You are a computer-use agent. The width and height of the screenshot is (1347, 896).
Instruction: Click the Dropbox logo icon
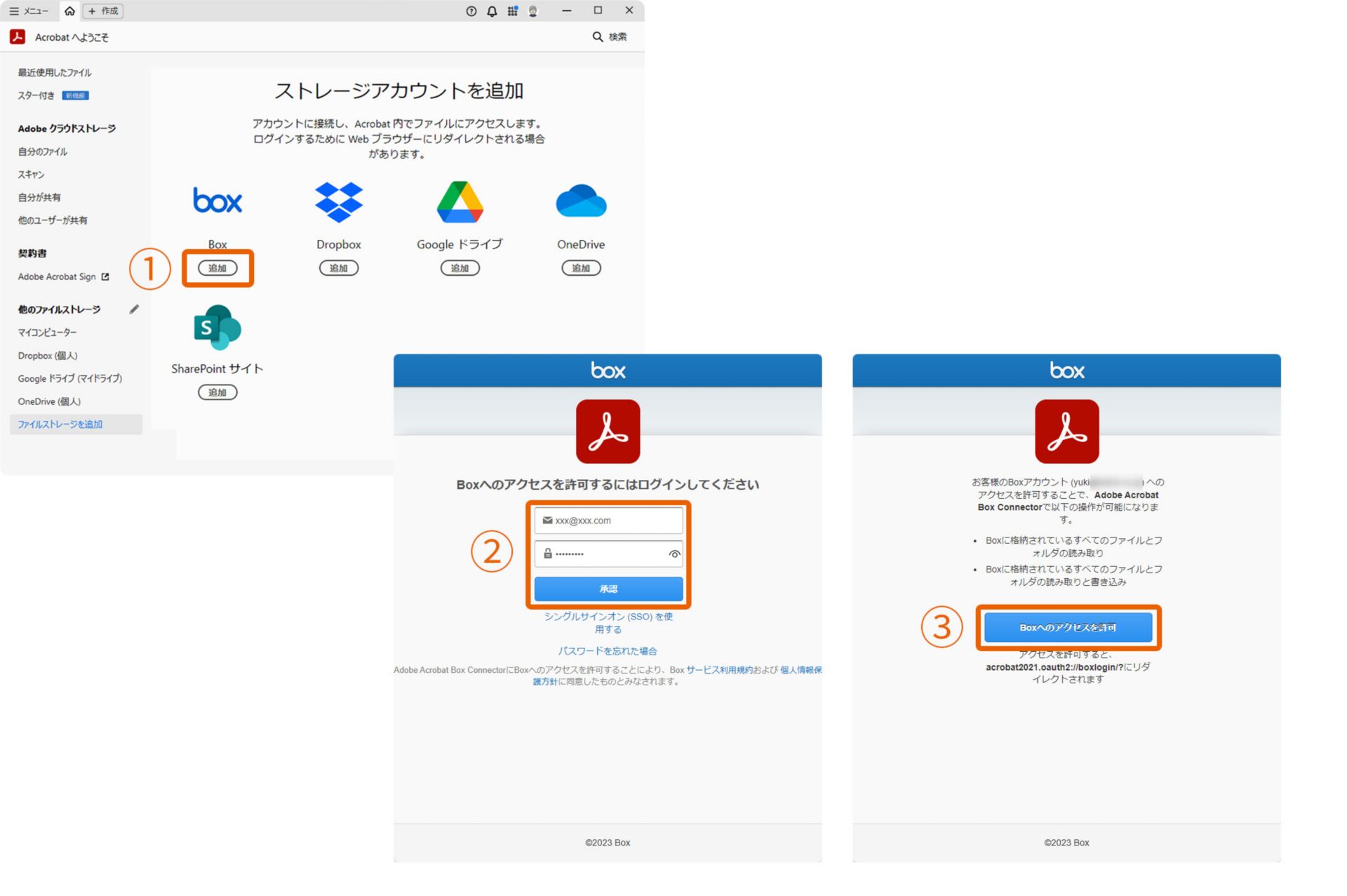coord(339,202)
